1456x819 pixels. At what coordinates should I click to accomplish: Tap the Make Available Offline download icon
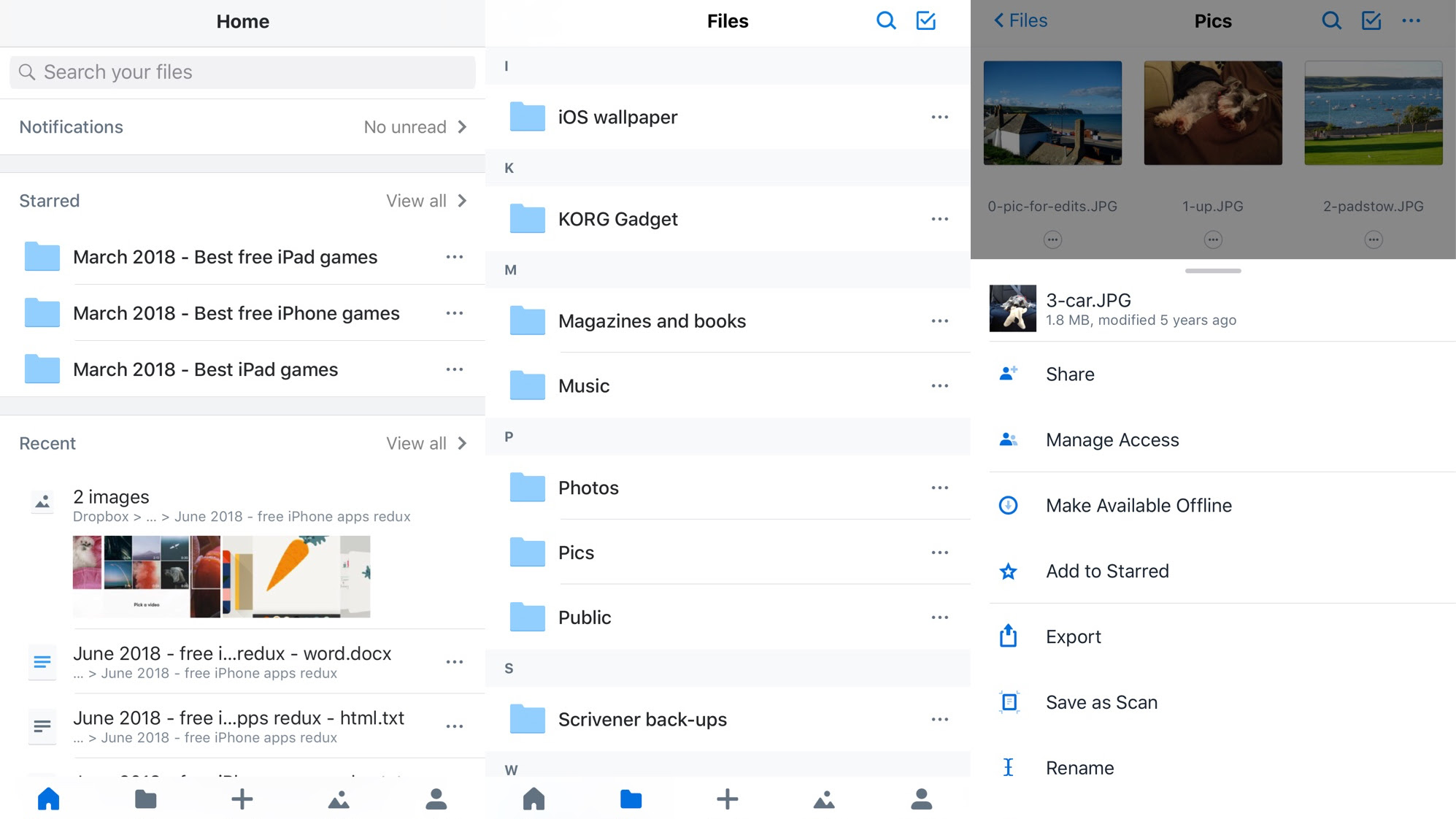[x=1008, y=505]
